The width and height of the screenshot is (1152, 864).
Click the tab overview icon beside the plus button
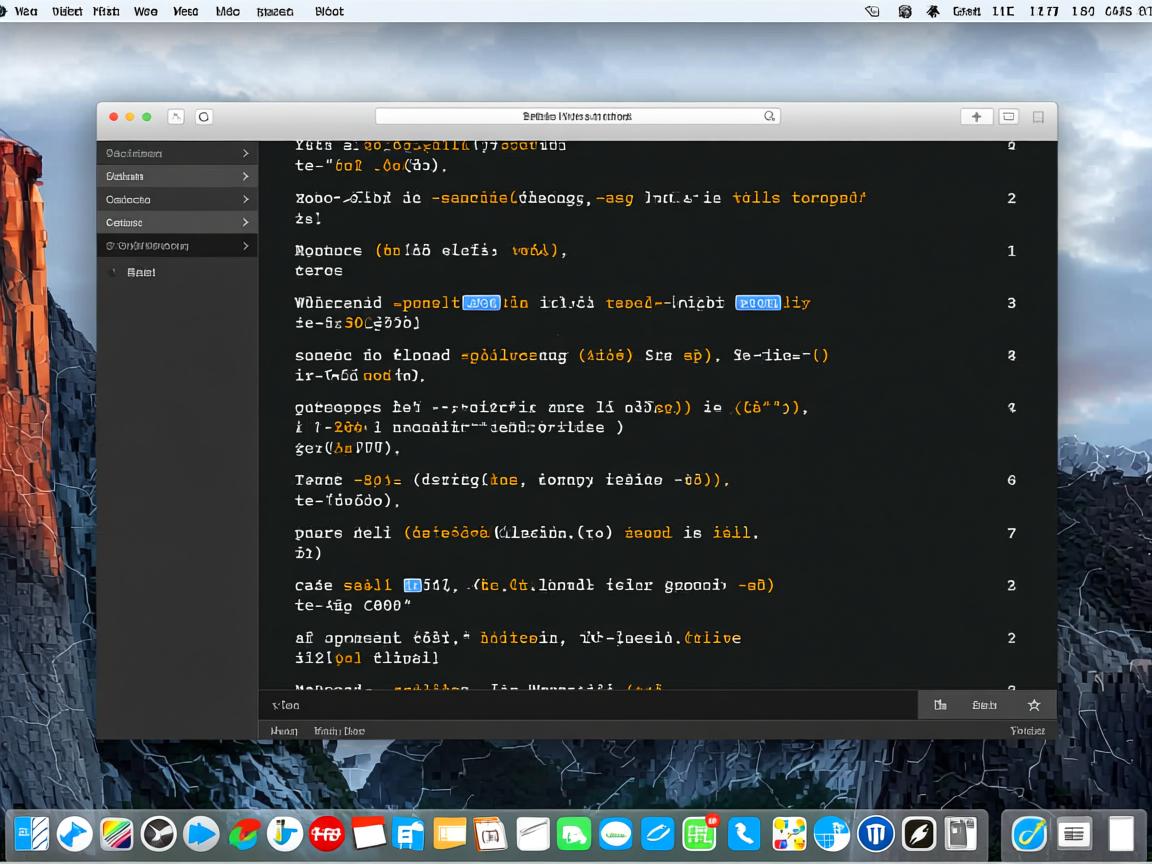click(1009, 117)
